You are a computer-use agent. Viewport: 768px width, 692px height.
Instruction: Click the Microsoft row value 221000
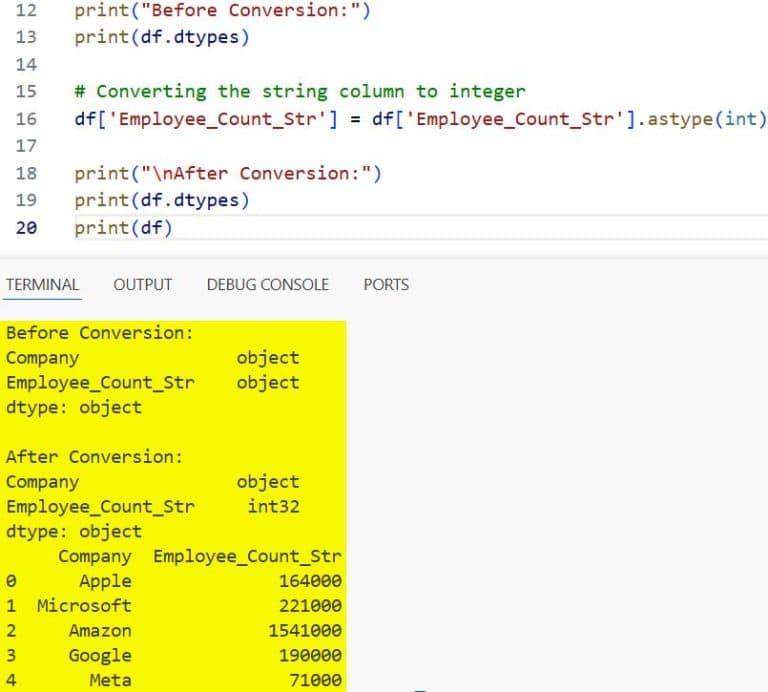coord(310,606)
